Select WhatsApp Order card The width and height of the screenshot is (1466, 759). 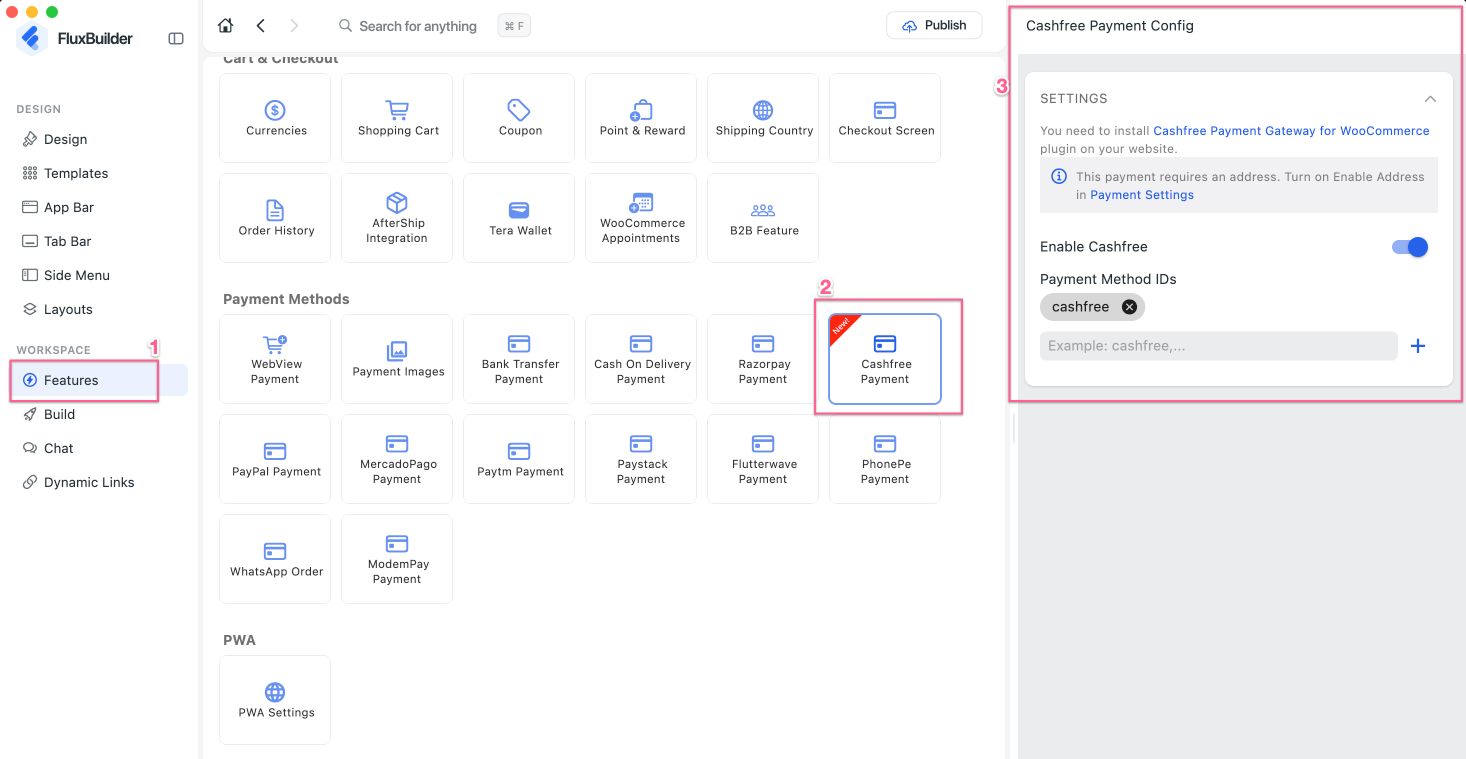click(275, 559)
